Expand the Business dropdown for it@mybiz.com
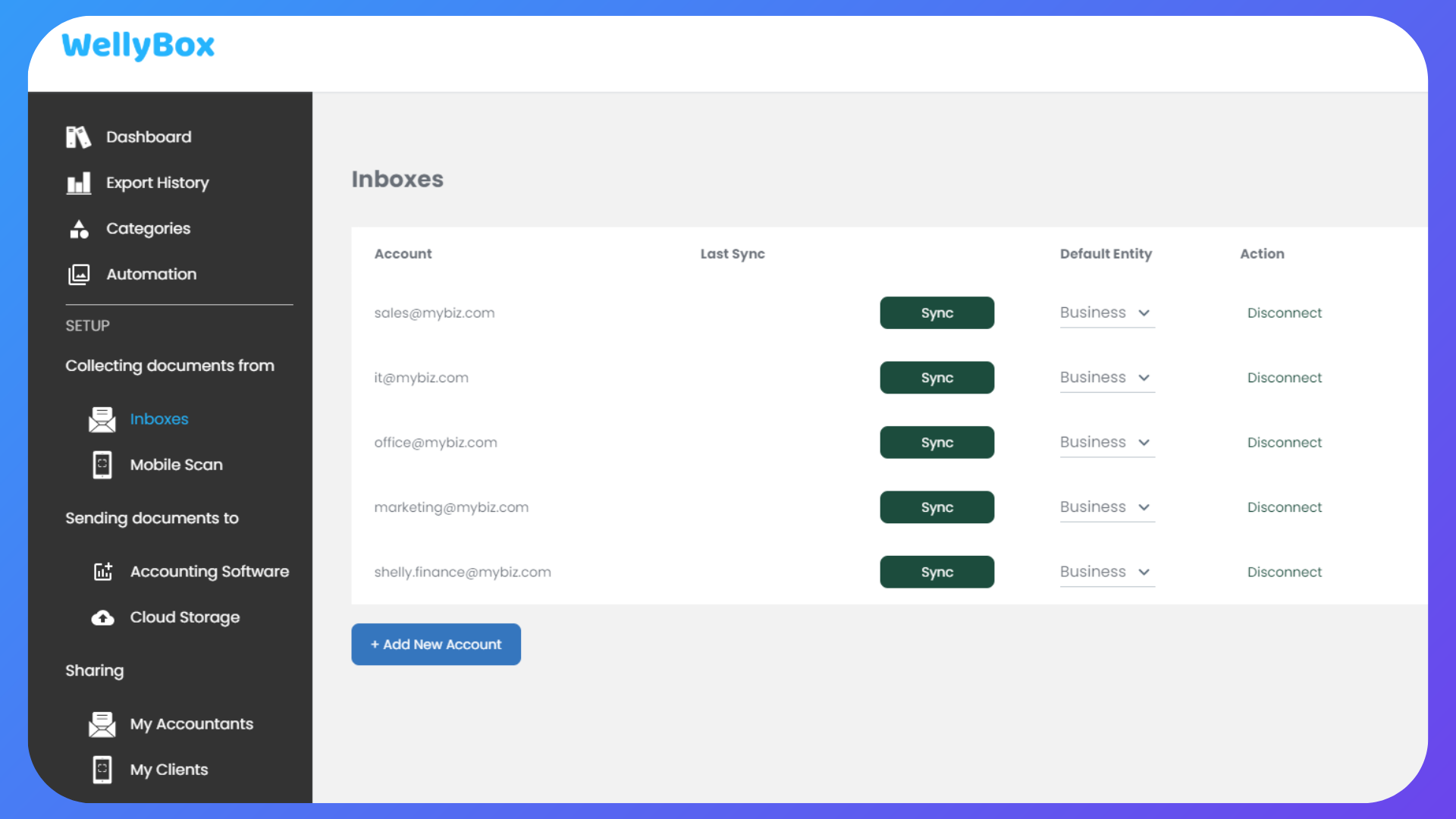Screen dimensions: 1456x819 (x=1106, y=377)
